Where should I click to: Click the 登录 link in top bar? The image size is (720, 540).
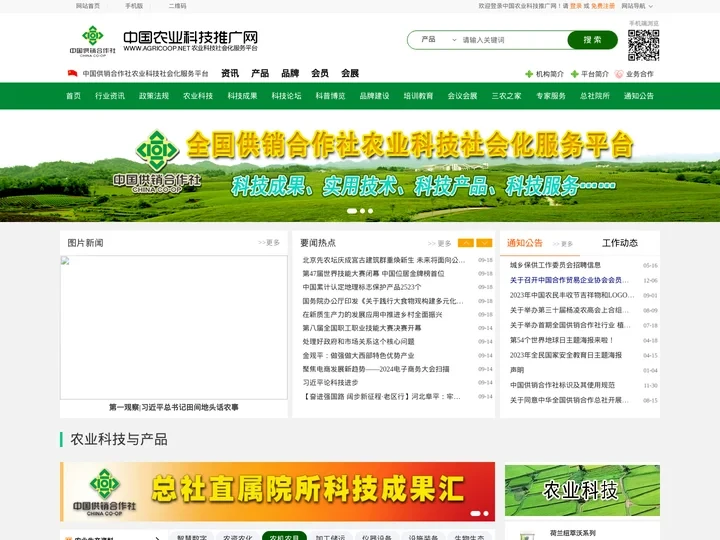576,6
